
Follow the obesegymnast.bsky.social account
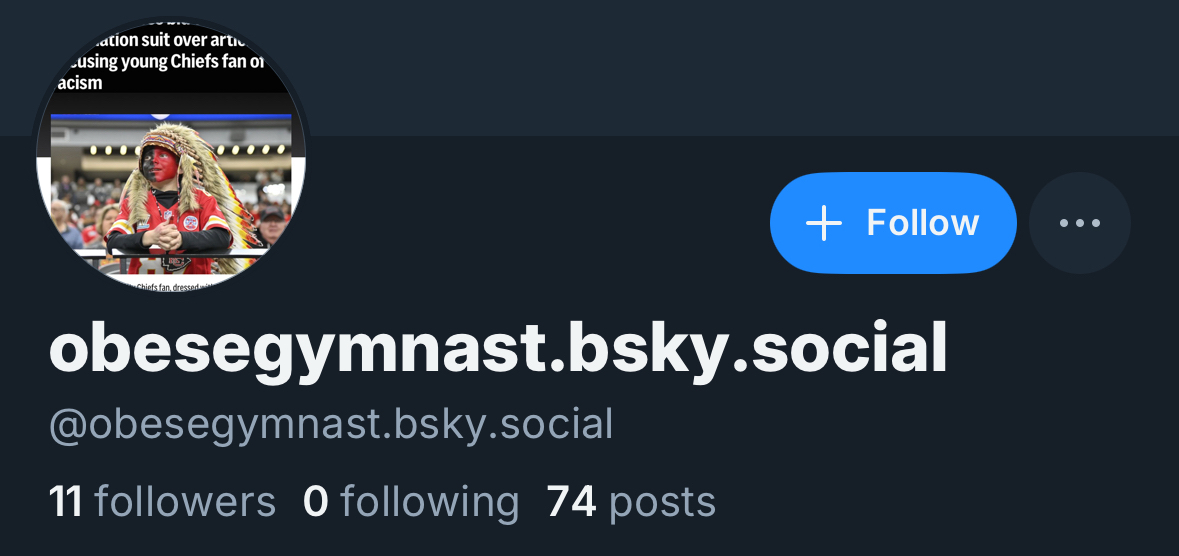pos(893,223)
